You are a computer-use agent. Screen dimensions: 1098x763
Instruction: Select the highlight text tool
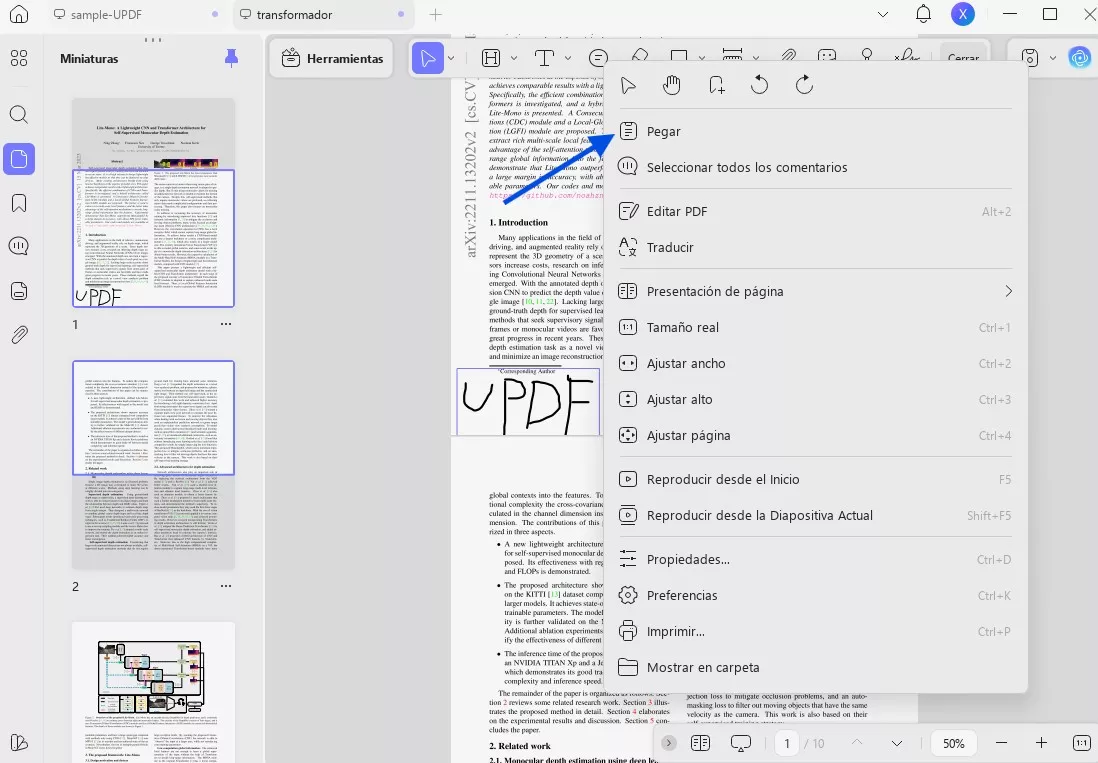(x=492, y=58)
